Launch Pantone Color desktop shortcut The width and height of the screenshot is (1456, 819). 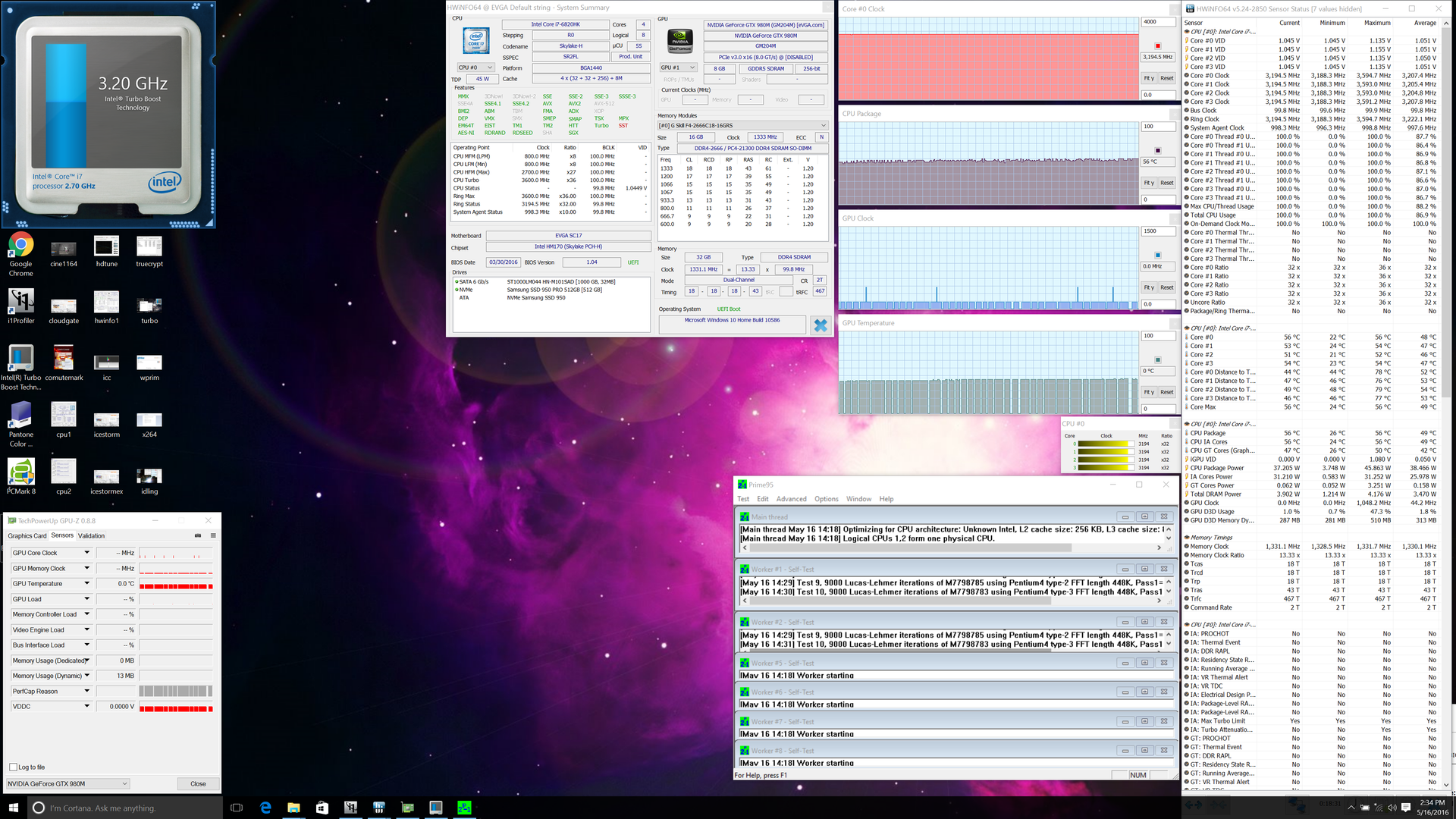pos(21,425)
